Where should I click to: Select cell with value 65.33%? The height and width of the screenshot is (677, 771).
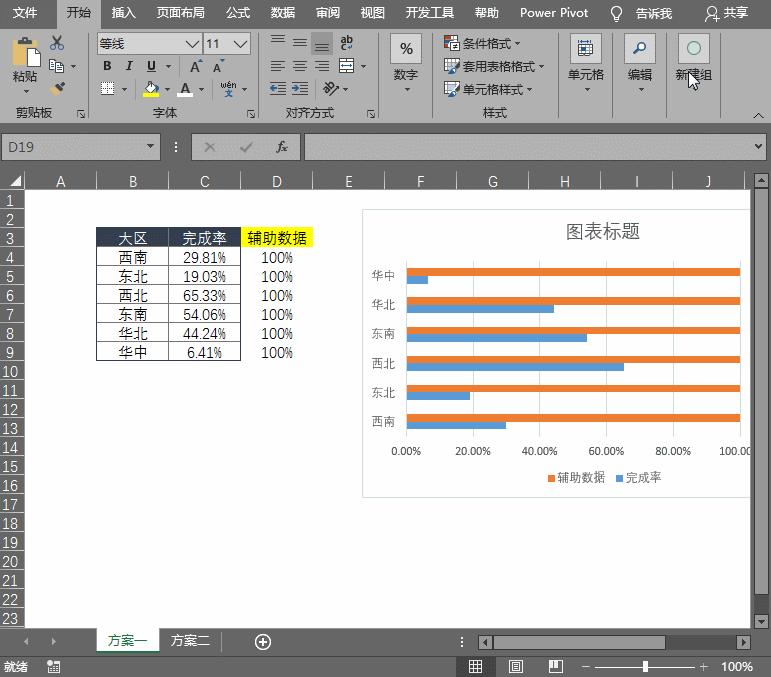pyautogui.click(x=204, y=295)
